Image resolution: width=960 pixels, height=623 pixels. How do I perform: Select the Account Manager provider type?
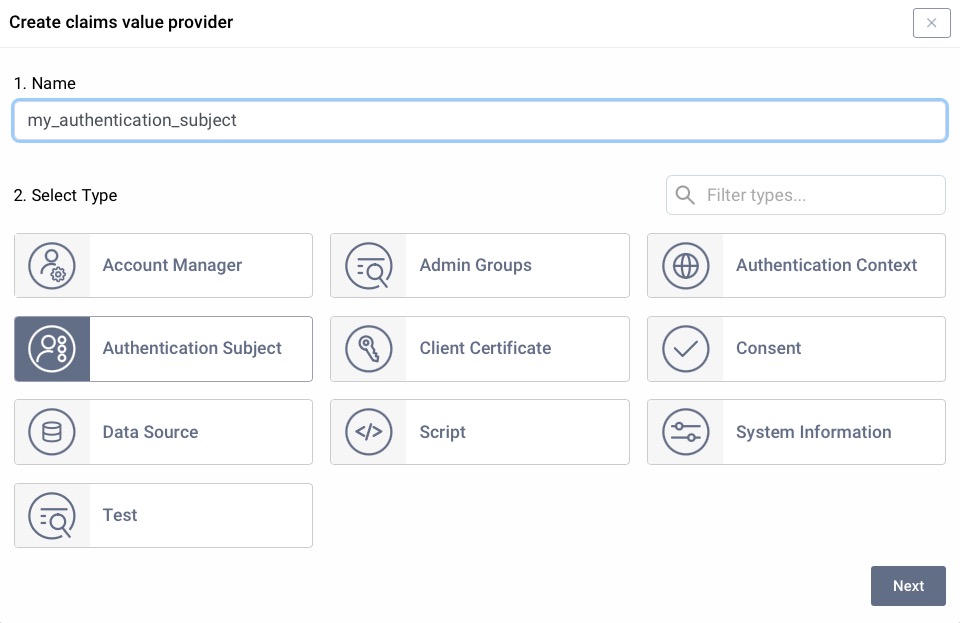pos(163,265)
